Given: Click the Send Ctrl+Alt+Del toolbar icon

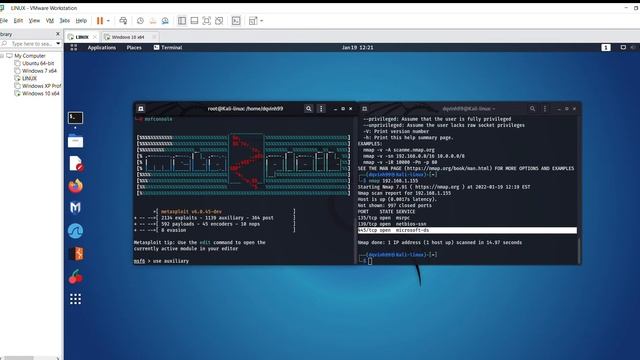Looking at the screenshot, I should [123, 20].
